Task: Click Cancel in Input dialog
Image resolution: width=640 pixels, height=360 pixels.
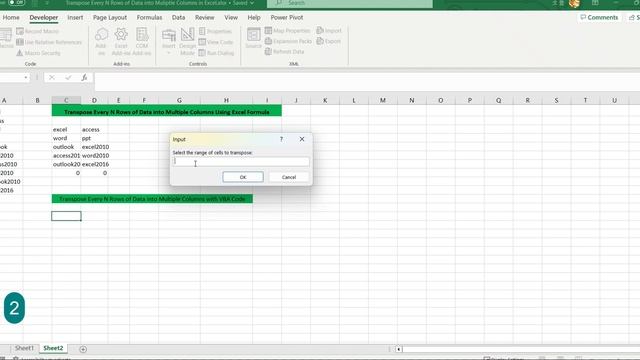Action: [289, 177]
